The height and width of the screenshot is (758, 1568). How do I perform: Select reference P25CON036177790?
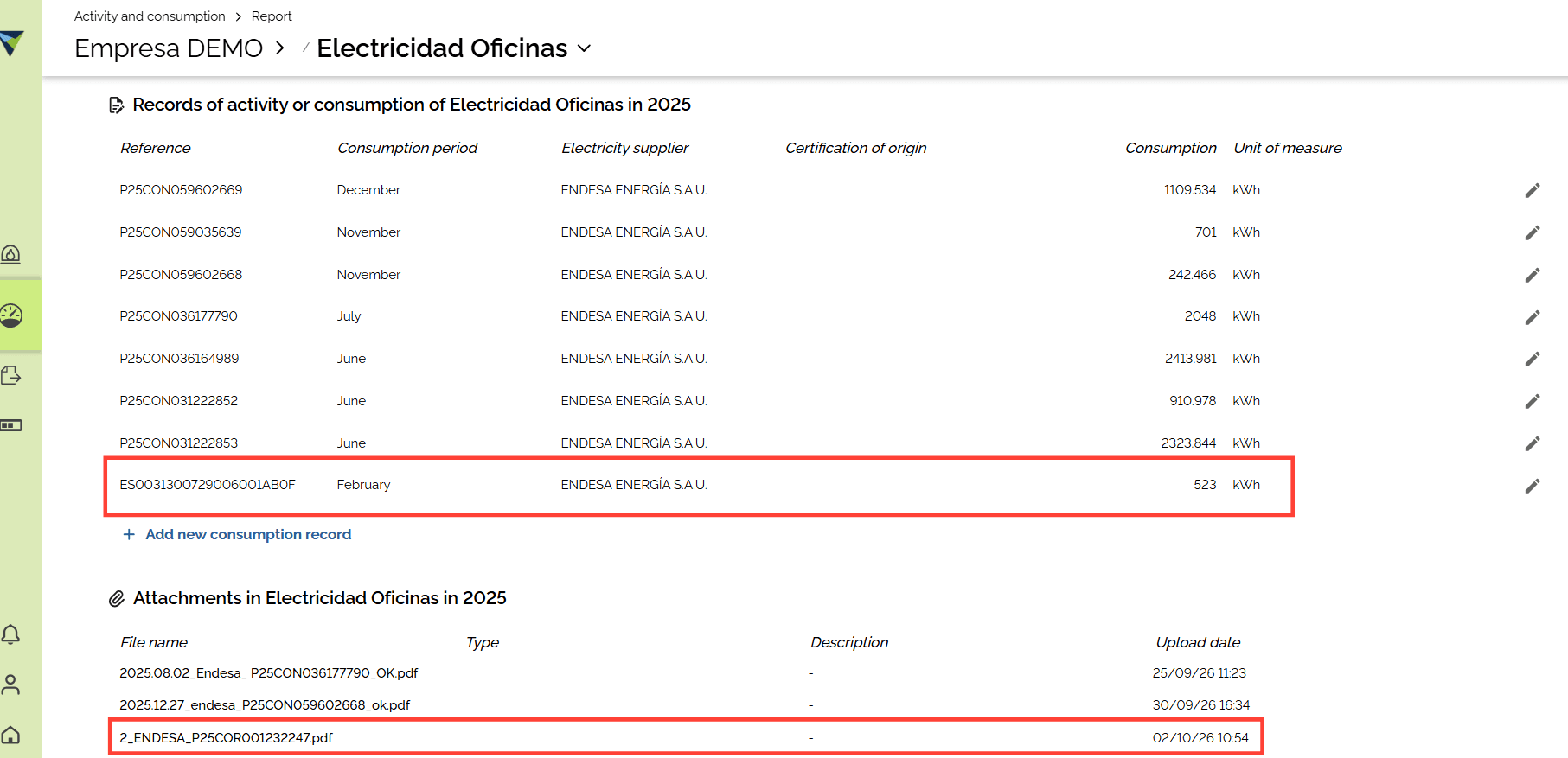pos(178,316)
